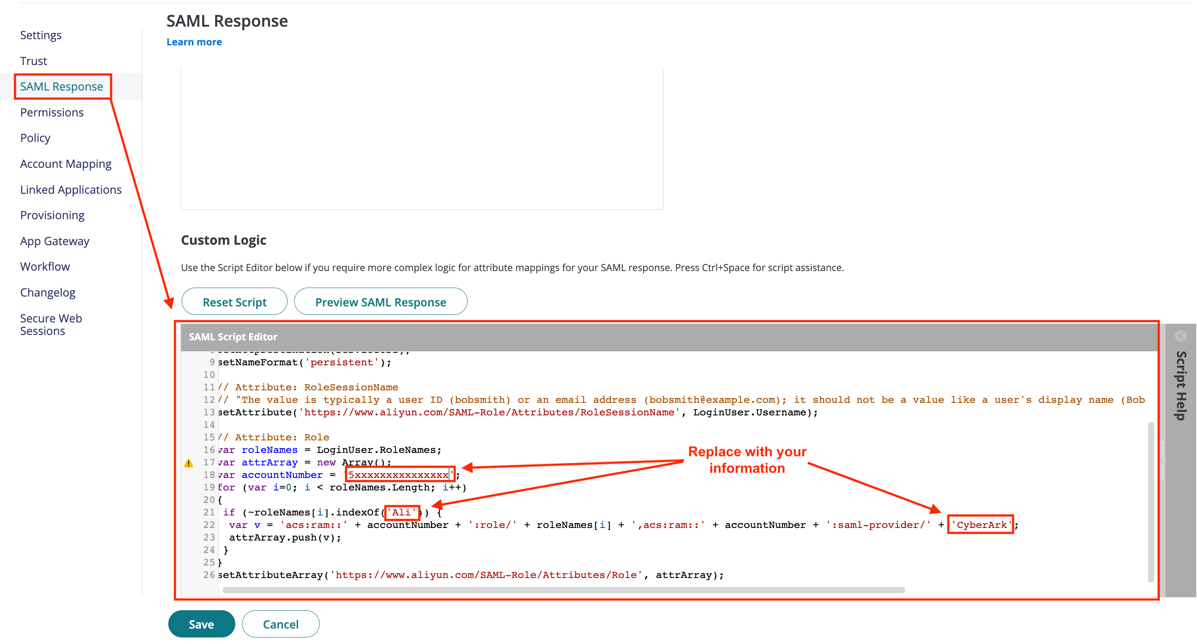Open the Trust section
1197x644 pixels.
click(x=34, y=61)
